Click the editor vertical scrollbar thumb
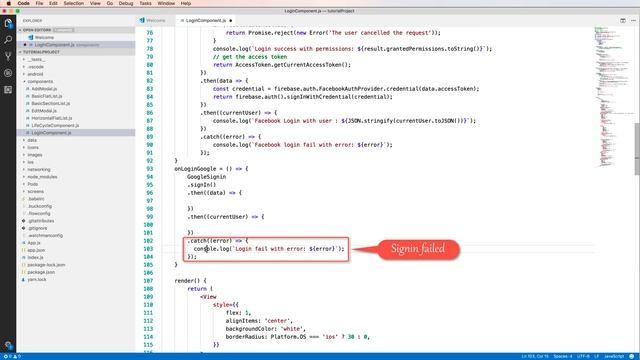The width and height of the screenshot is (640, 360). (637, 149)
